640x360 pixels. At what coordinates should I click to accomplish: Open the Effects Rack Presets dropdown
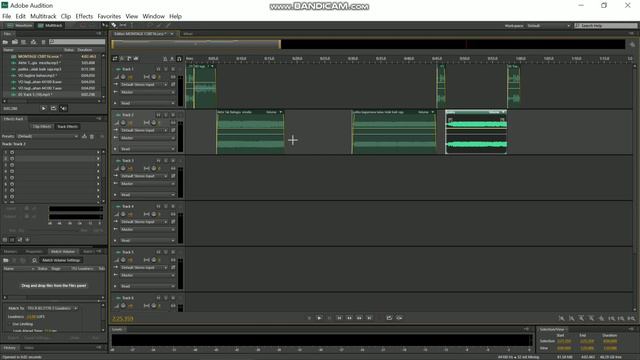(x=47, y=136)
